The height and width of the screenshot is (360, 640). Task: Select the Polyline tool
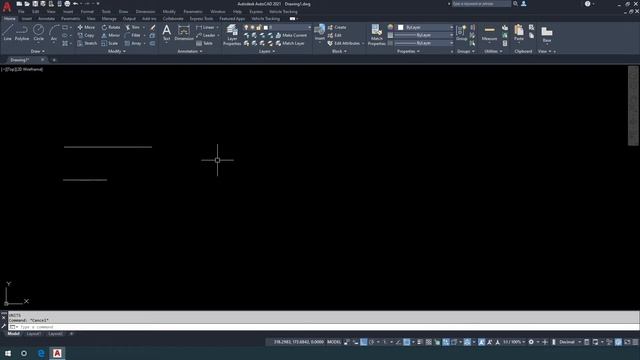pyautogui.click(x=22, y=33)
